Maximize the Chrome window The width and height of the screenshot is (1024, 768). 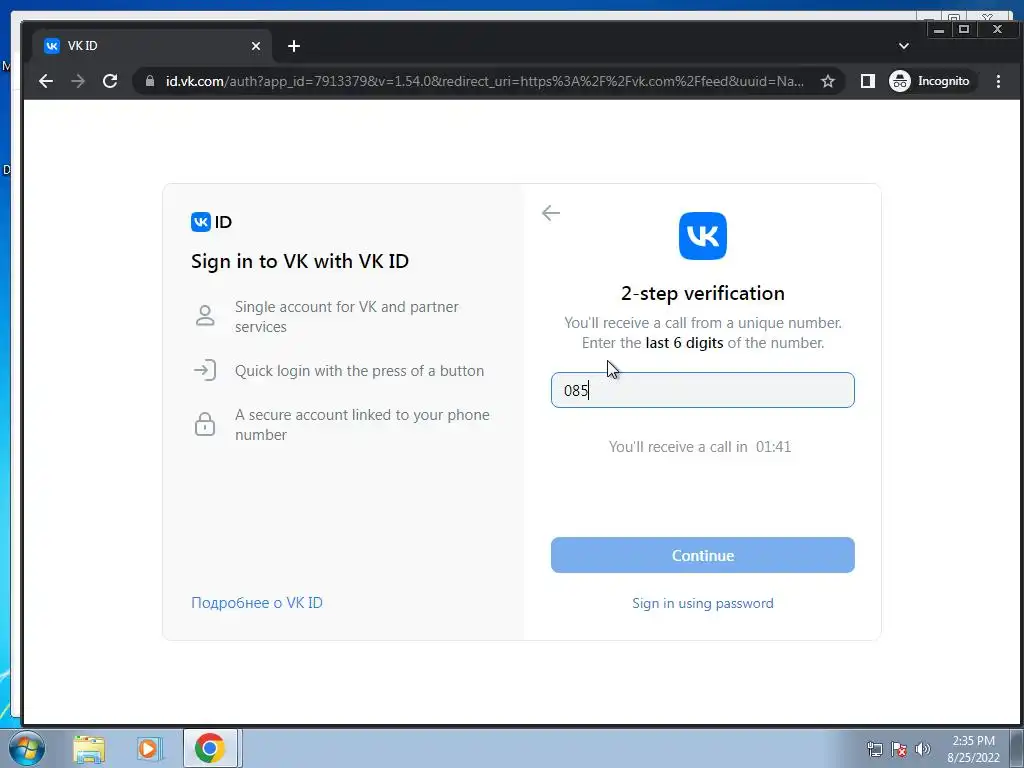tap(963, 29)
